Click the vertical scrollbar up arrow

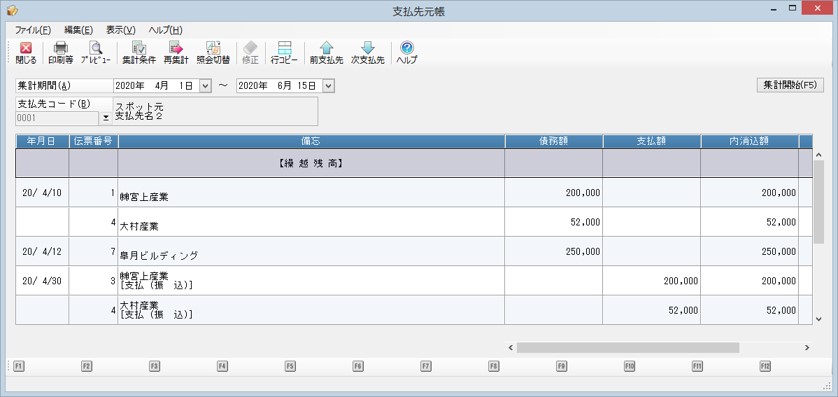[819, 155]
